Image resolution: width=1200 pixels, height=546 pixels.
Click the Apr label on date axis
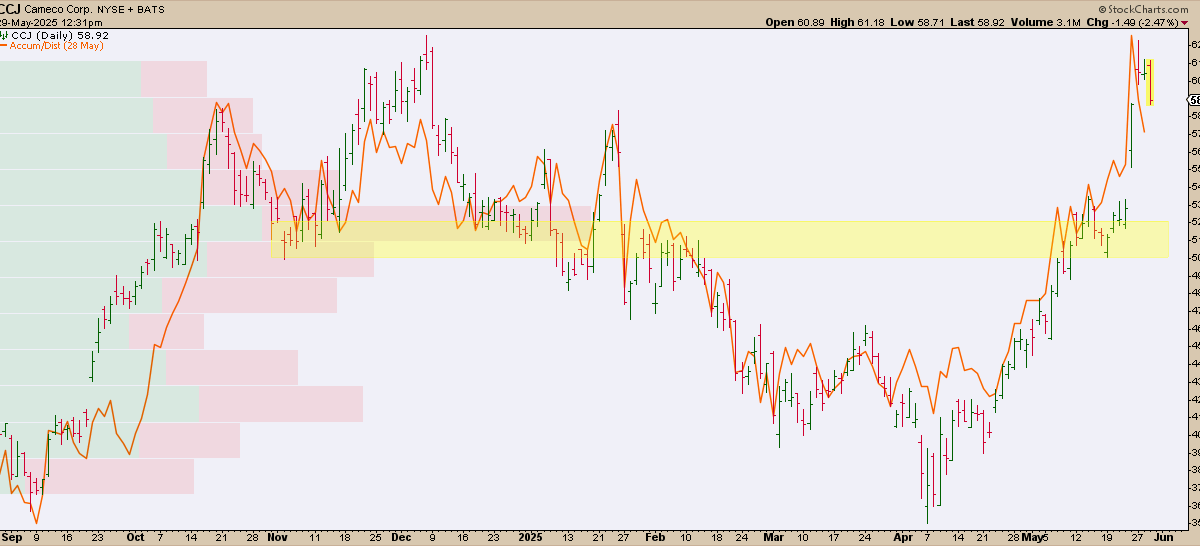(902, 537)
